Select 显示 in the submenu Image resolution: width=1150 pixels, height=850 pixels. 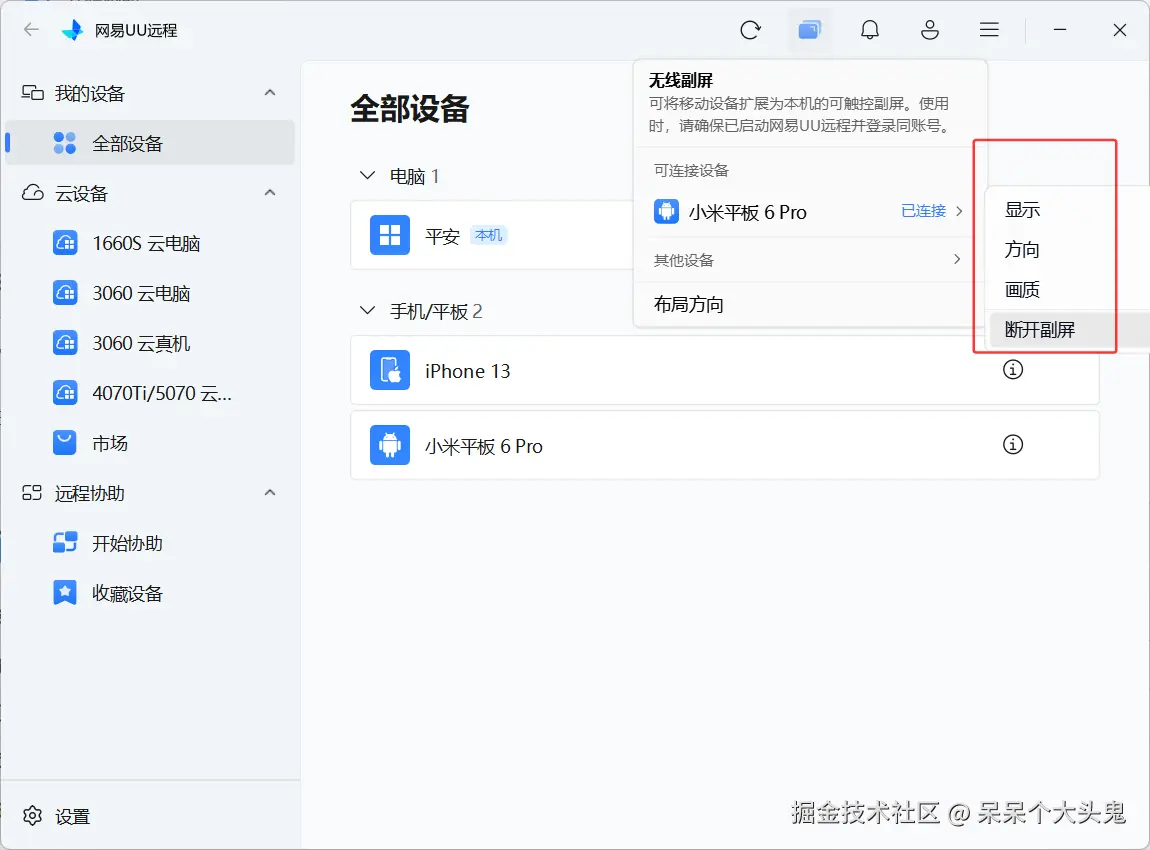[1022, 210]
